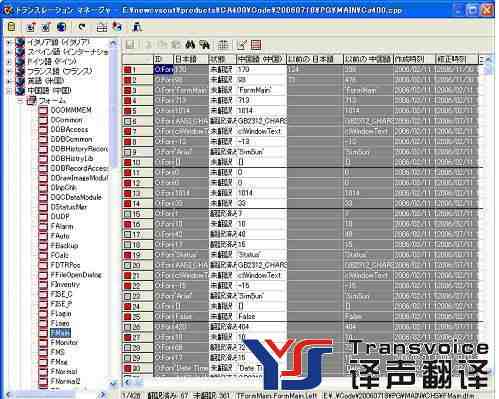Image resolution: width=499 pixels, height=399 pixels.
Task: Click the tree panel scroll-up arrow
Action: (114, 43)
